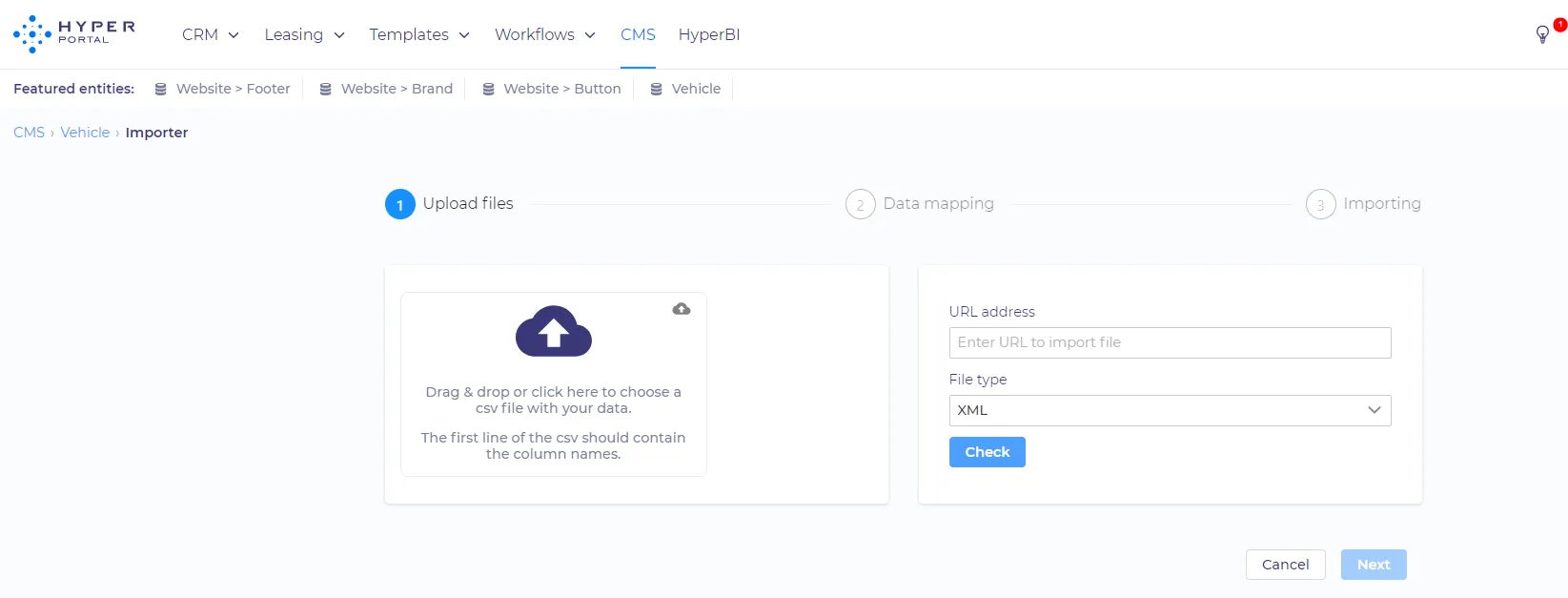Screen dimensions: 1568x598
Task: Click the Upload files step label
Action: click(468, 203)
